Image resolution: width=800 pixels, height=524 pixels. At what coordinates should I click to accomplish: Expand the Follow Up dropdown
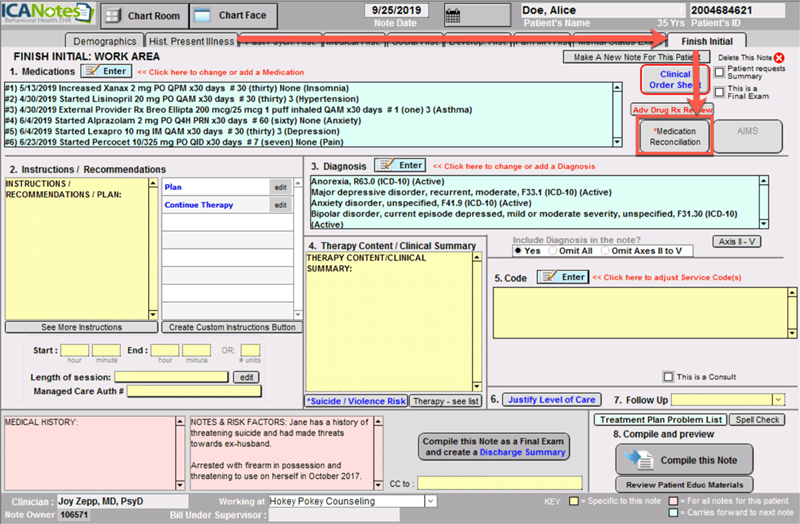(x=776, y=400)
